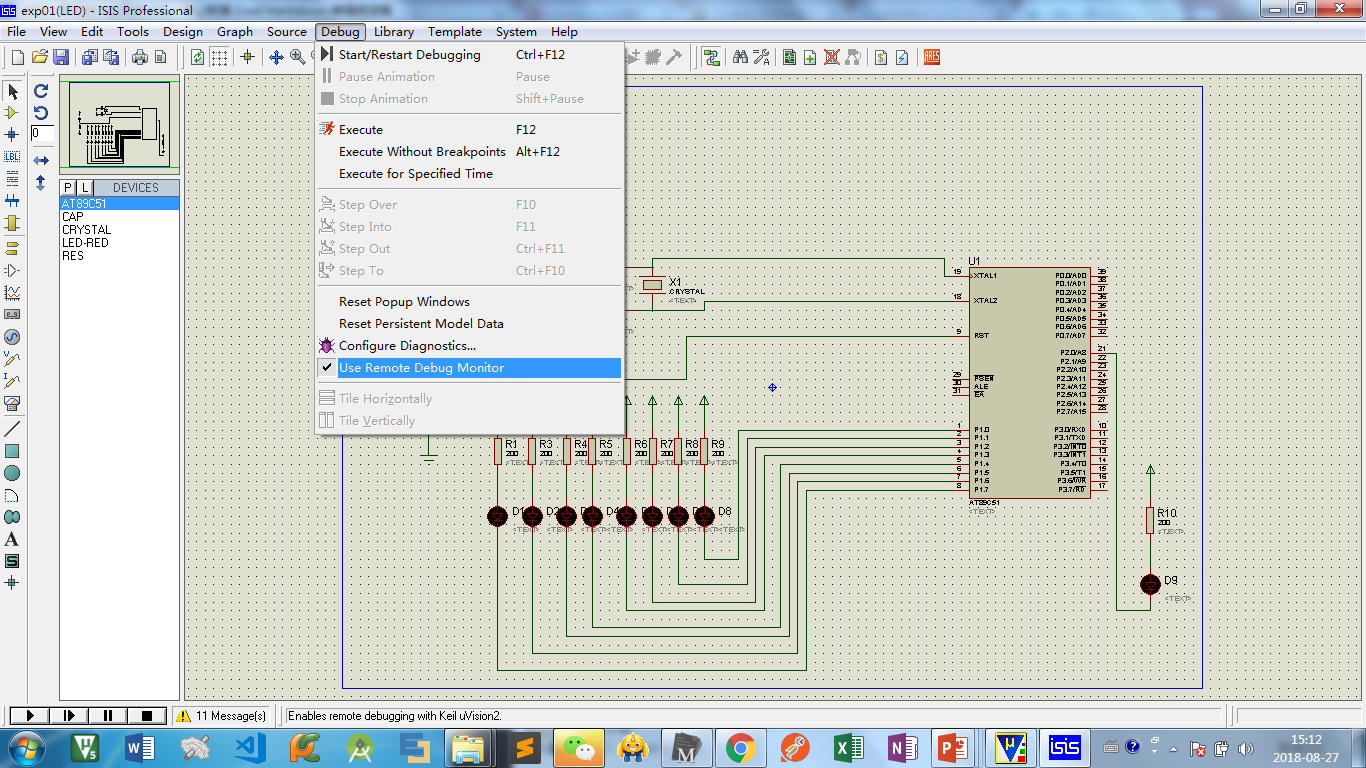Choose Execute Without Breakpoints
Screen dimensions: 1366x768
pos(469,151)
